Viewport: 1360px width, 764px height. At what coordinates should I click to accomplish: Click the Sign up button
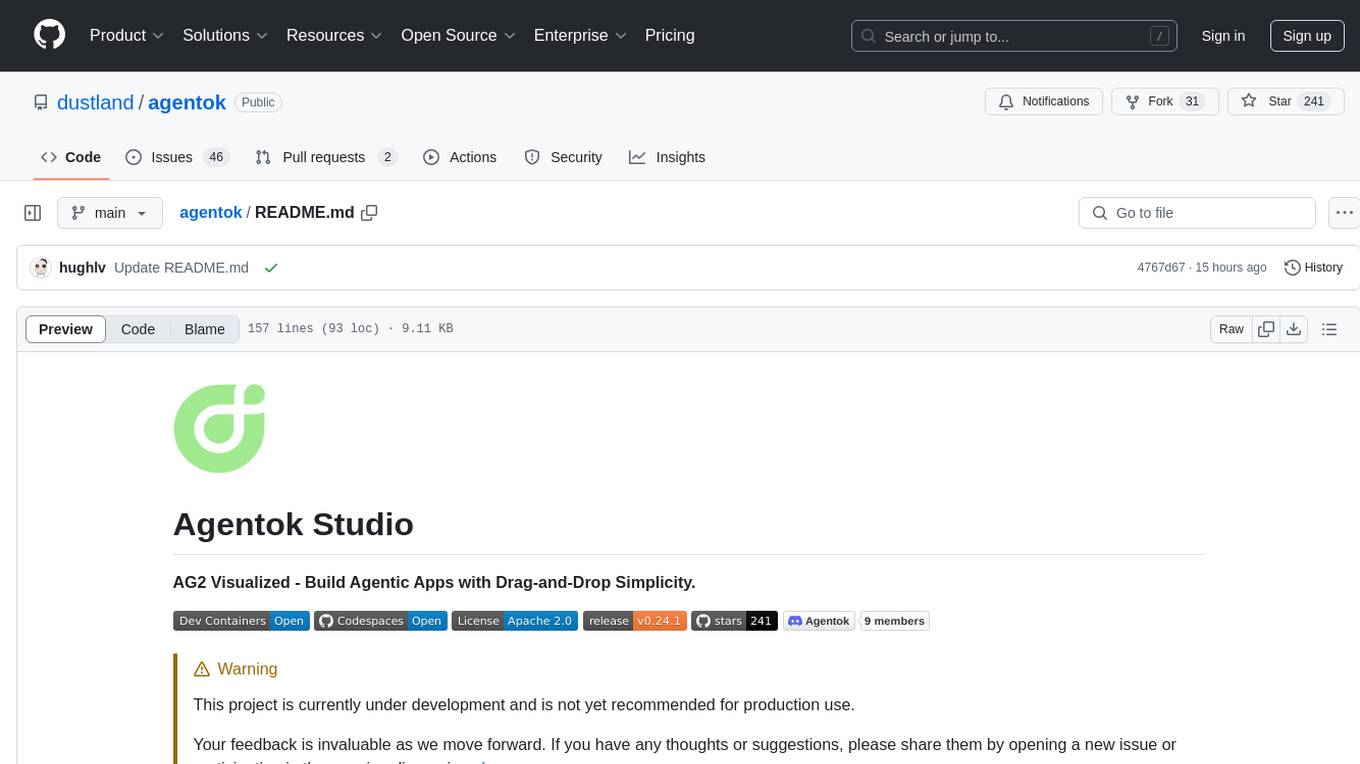(1307, 36)
